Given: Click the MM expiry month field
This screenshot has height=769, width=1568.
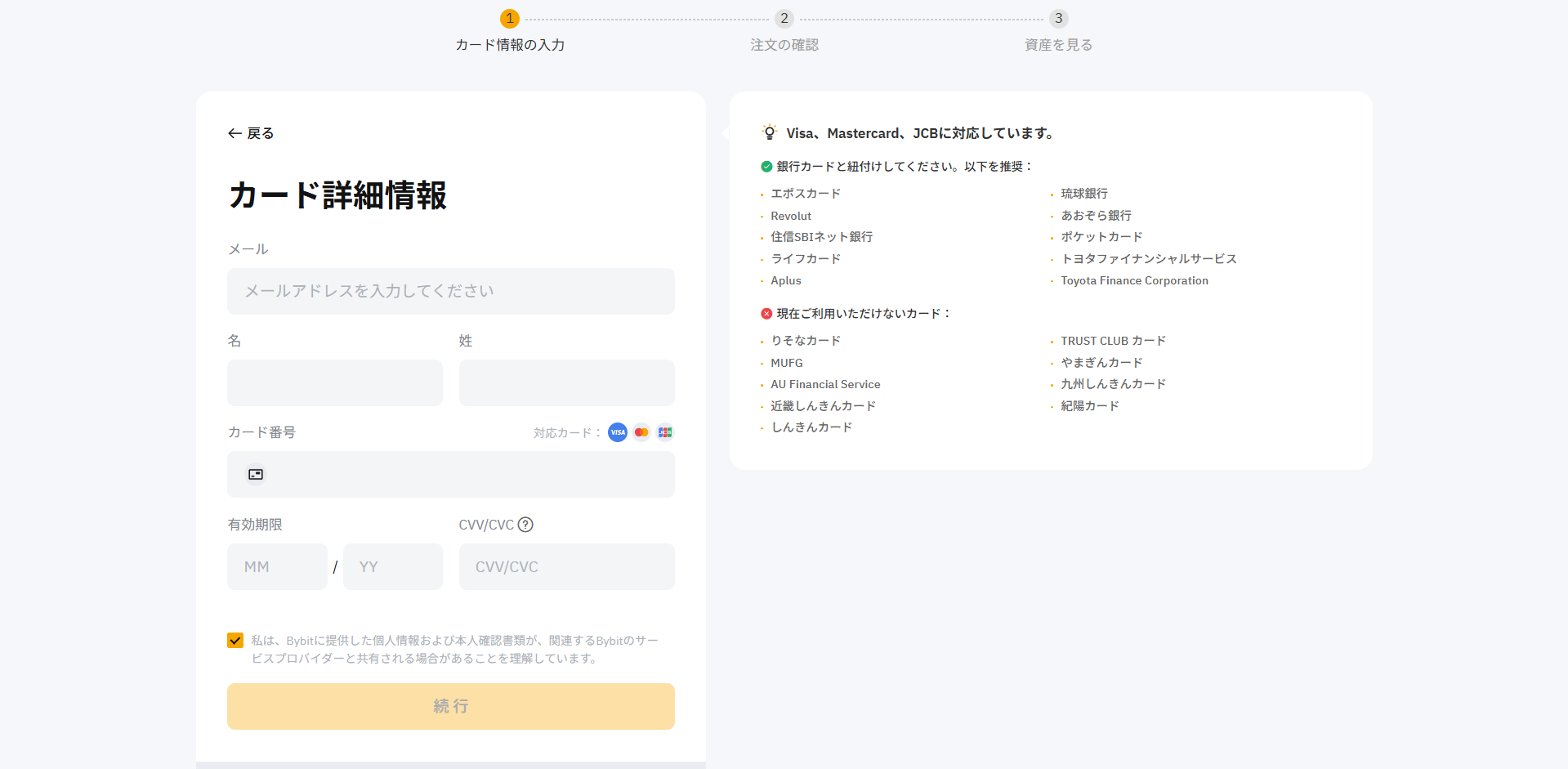Looking at the screenshot, I should [277, 566].
